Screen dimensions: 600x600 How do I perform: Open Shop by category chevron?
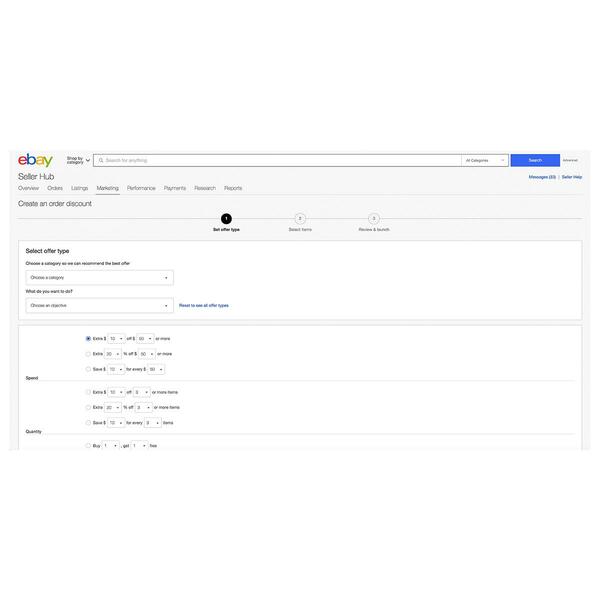tap(88, 160)
